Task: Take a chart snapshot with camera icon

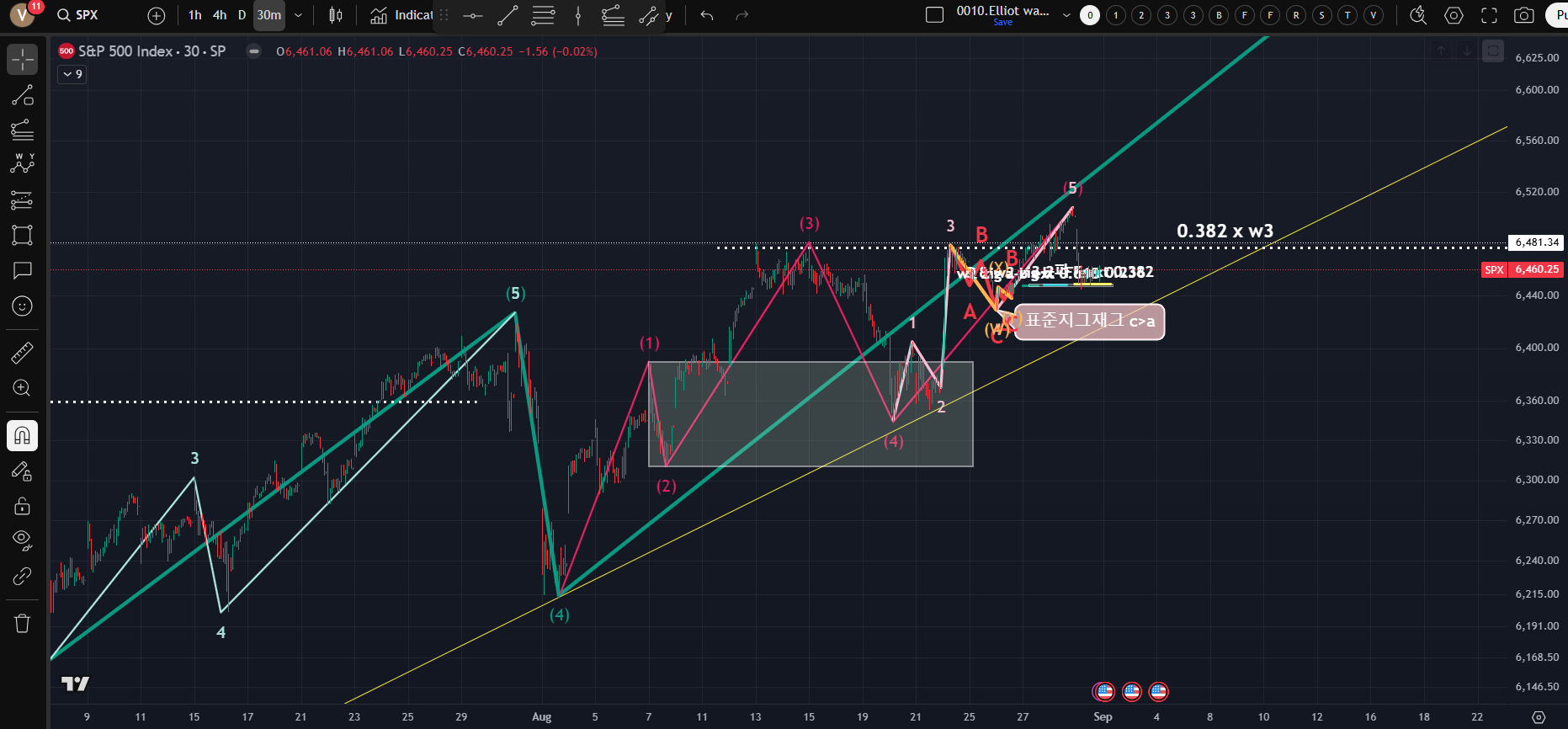Action: (x=1523, y=15)
